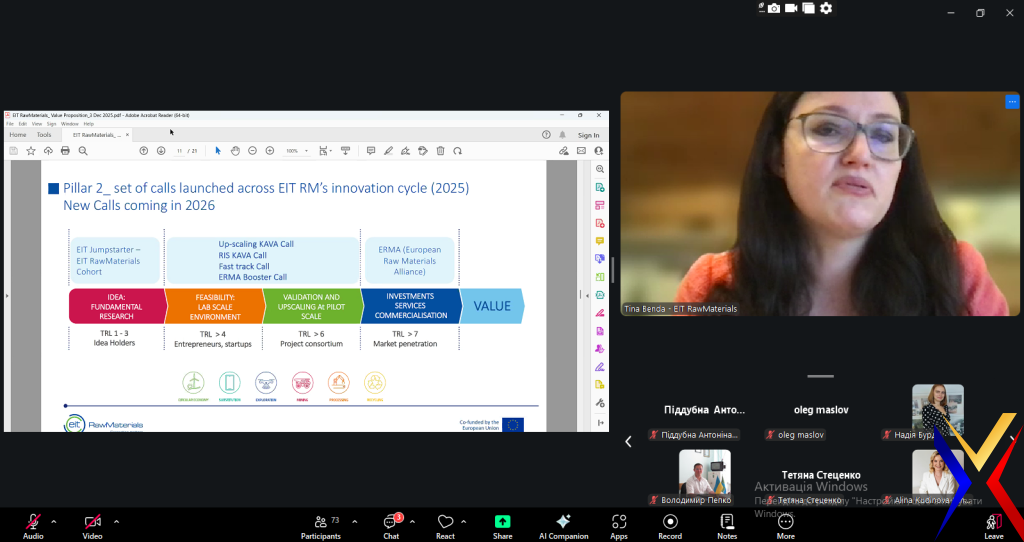Open the Tools tab in Acrobat
Viewport: 1024px width, 542px height.
point(44,135)
